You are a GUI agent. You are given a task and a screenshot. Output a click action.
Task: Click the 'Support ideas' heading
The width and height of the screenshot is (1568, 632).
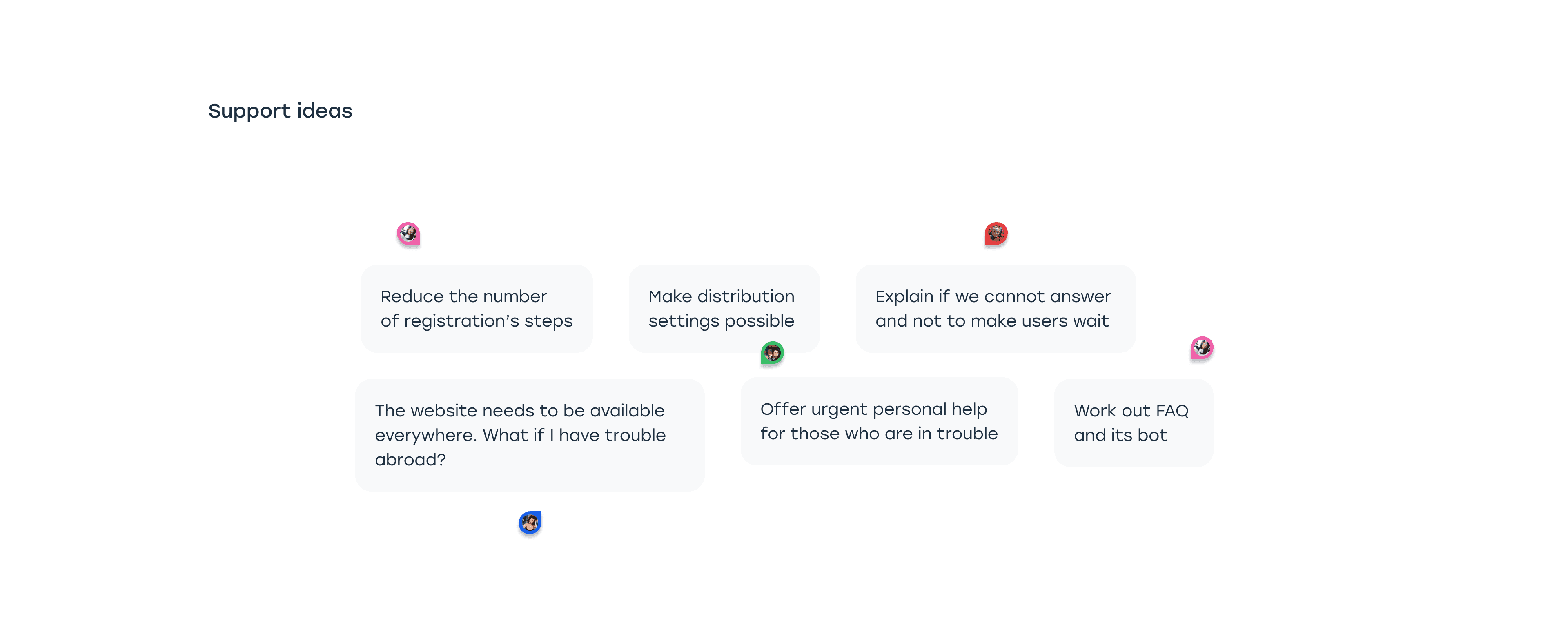(280, 111)
